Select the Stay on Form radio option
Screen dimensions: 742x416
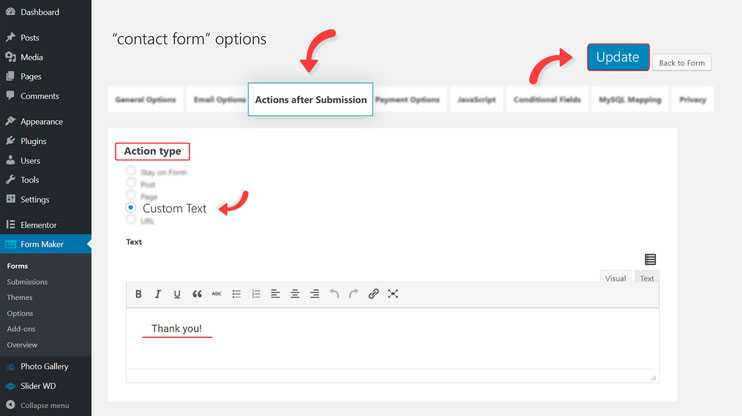pos(131,171)
